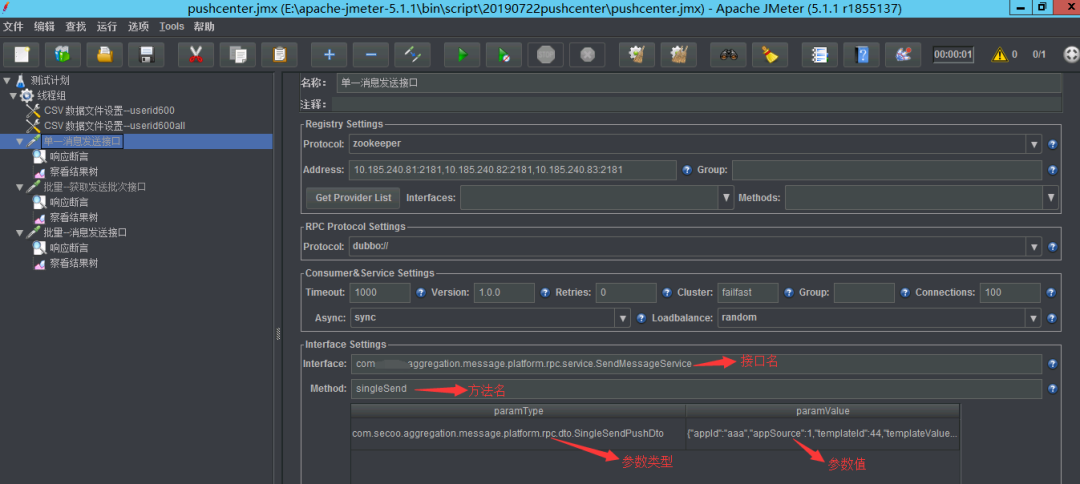Click the paramValue cell with appId JSON
Viewport: 1080px width, 484px height.
[822, 434]
